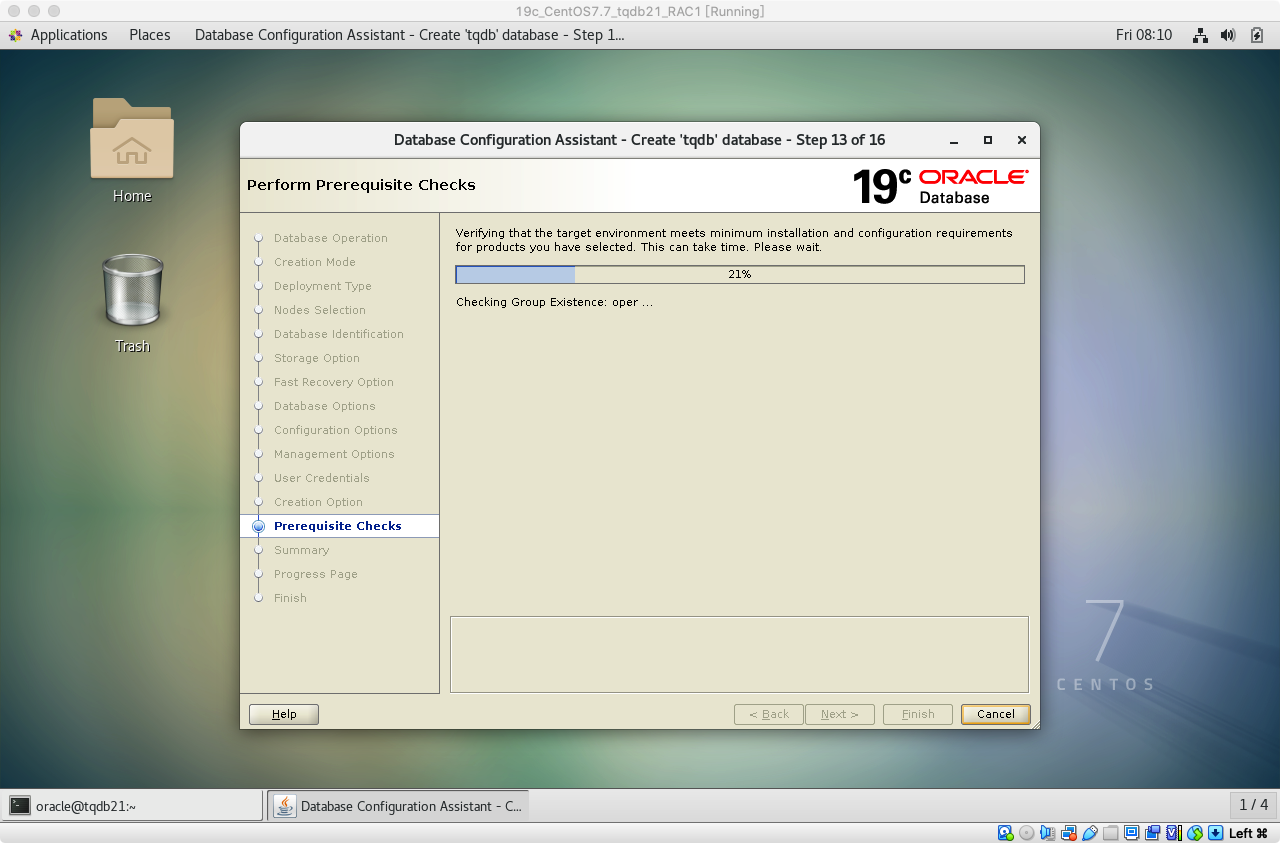Maximize the Database Configuration Assistant dialog
This screenshot has height=843, width=1280.
(988, 140)
